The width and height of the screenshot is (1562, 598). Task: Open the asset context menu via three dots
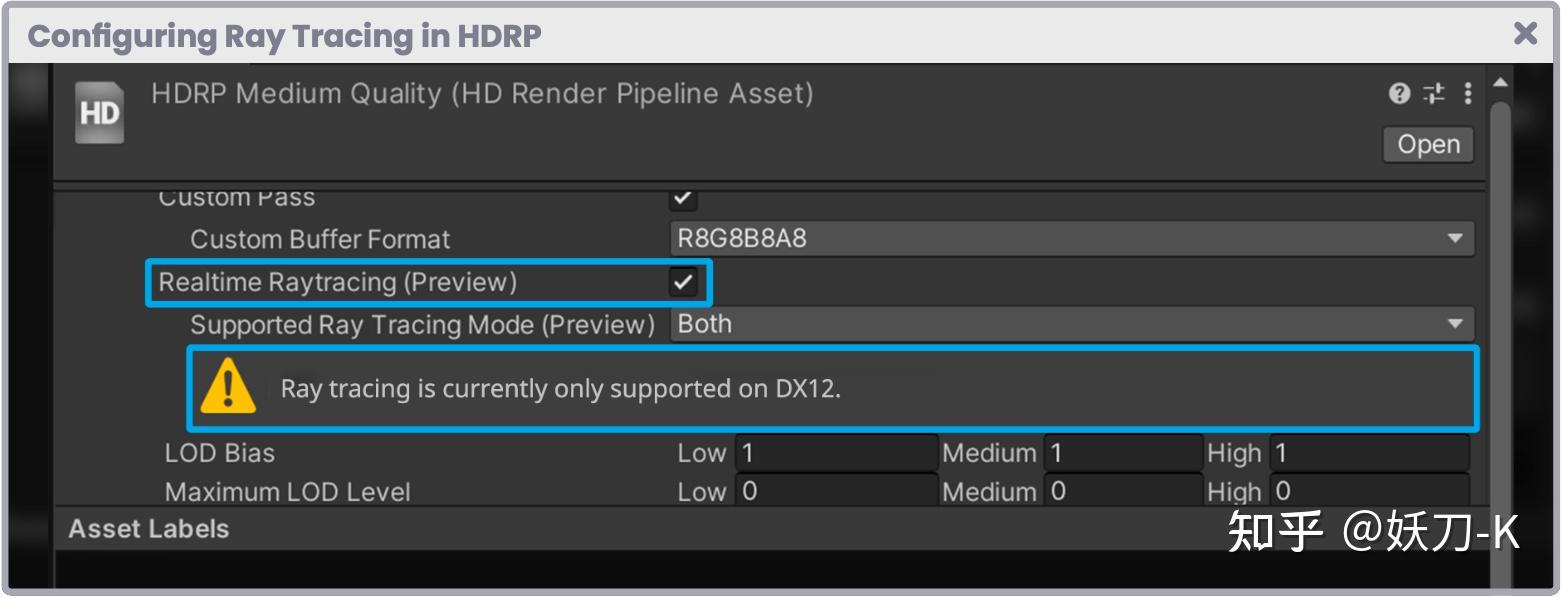1467,92
